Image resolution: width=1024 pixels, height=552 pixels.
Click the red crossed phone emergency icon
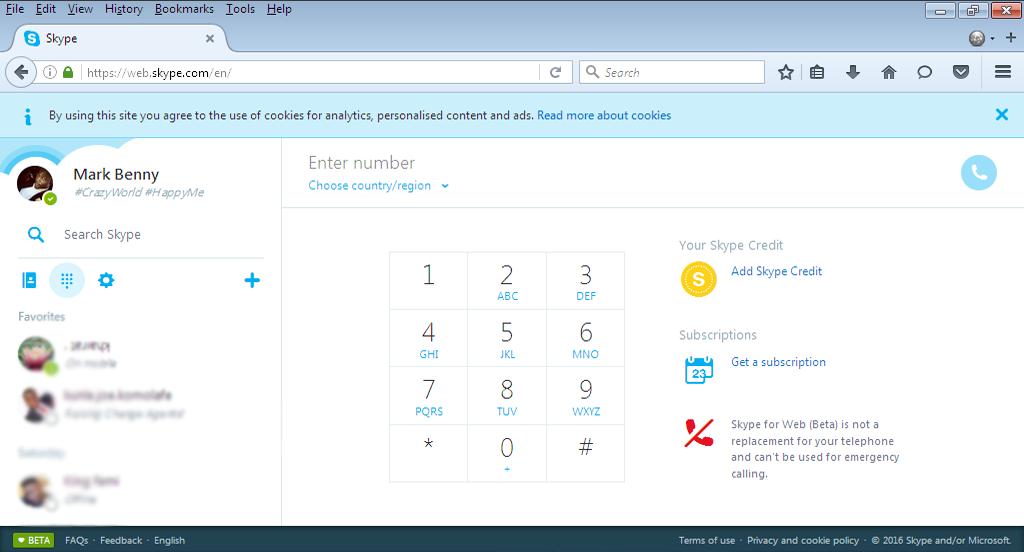pyautogui.click(x=698, y=432)
